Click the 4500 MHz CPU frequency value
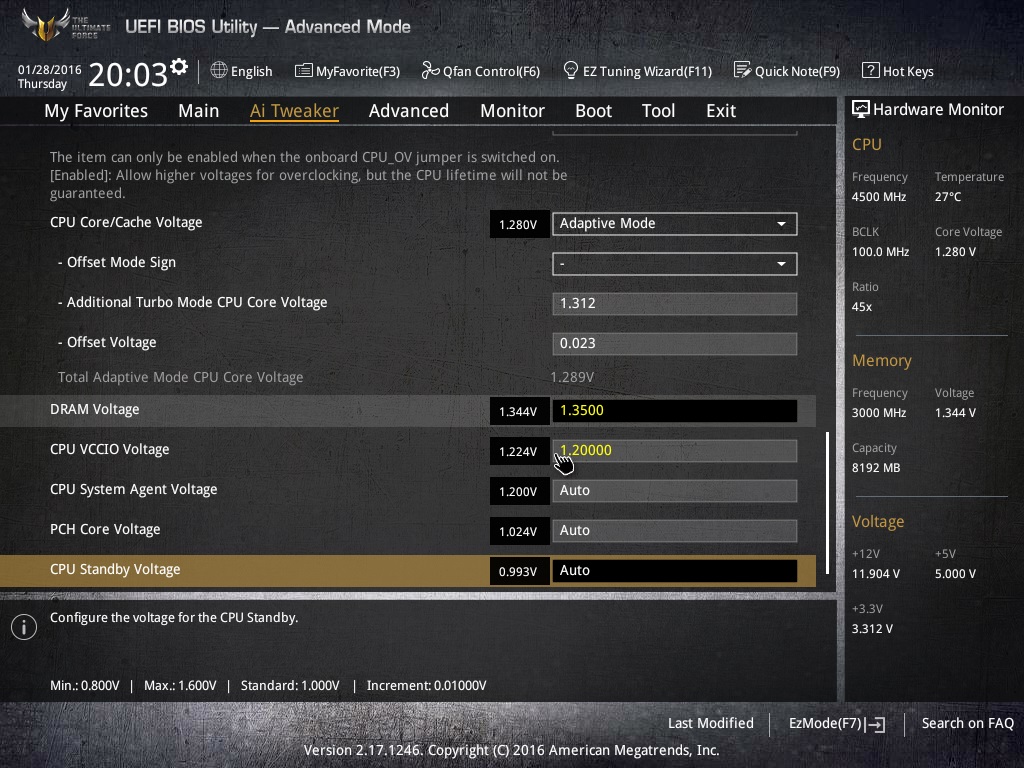The height and width of the screenshot is (768, 1024). (x=878, y=197)
